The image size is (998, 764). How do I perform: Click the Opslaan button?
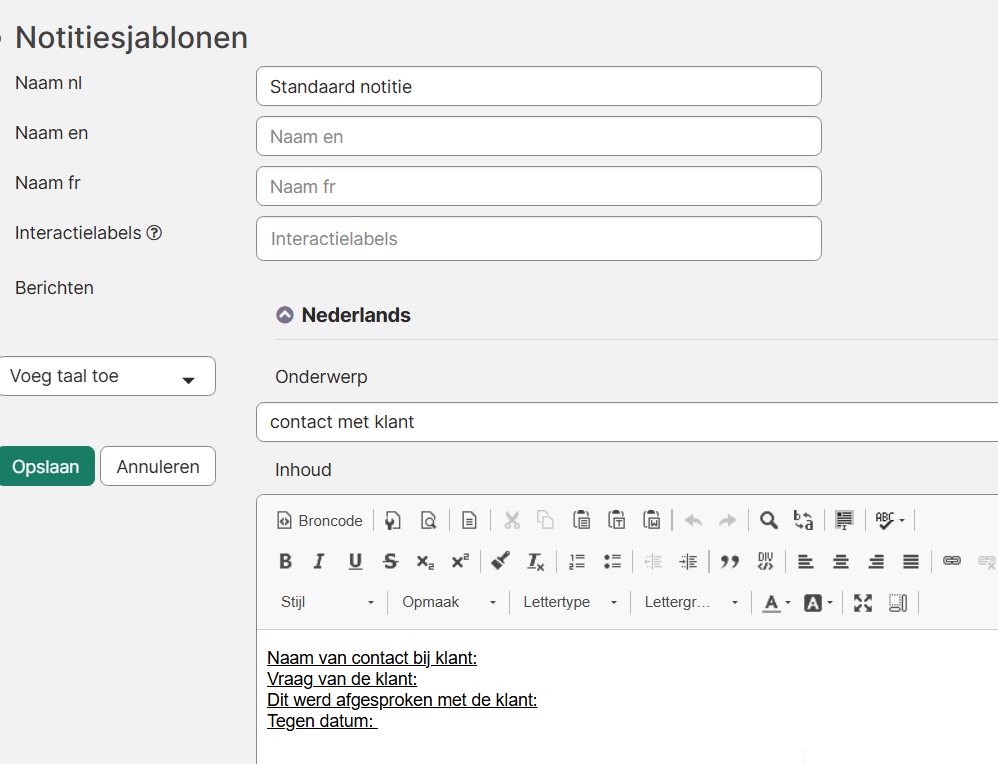(x=46, y=467)
